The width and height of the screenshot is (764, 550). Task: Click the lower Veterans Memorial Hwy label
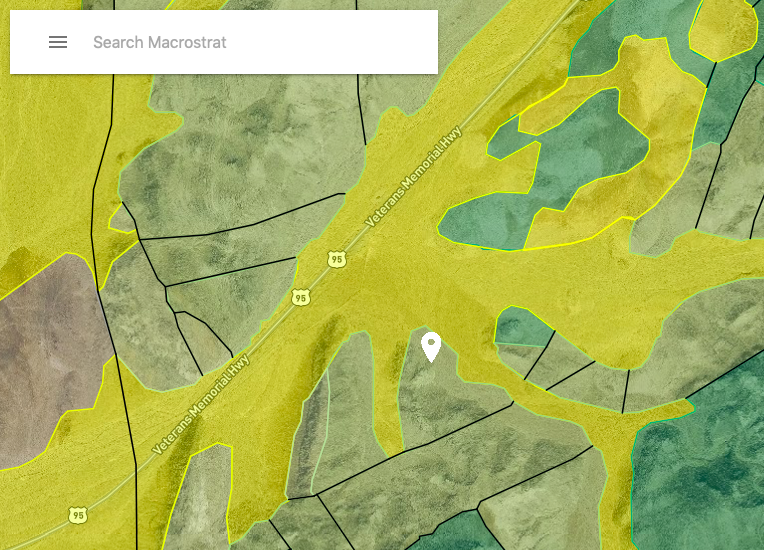[201, 404]
